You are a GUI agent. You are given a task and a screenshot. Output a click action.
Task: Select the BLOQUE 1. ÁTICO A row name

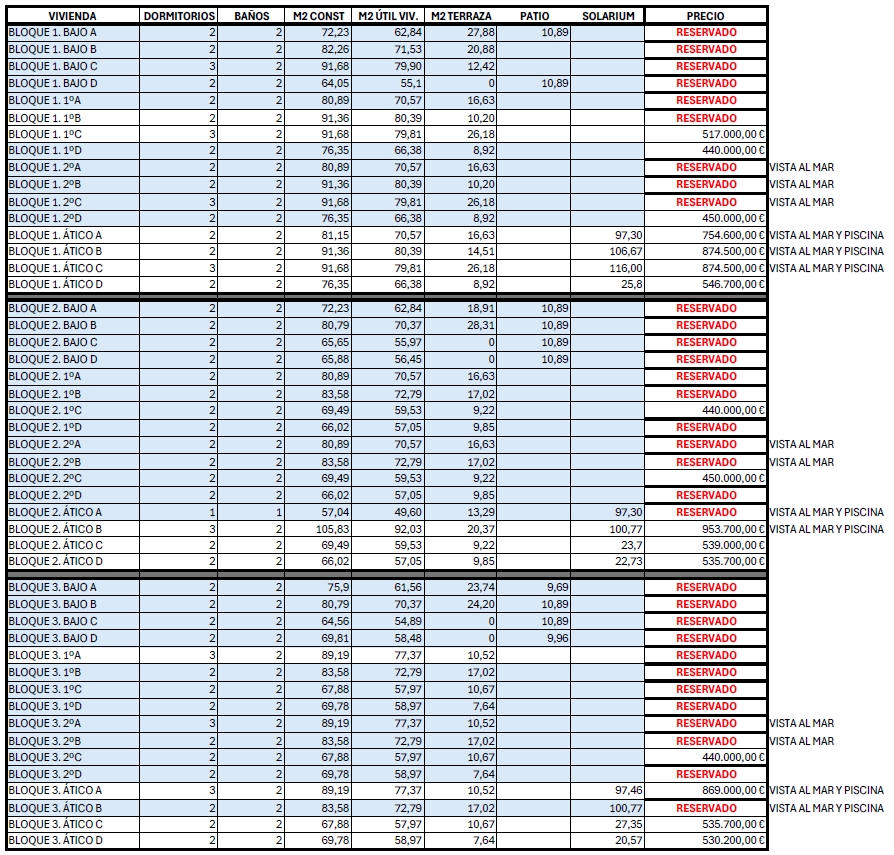(x=72, y=235)
